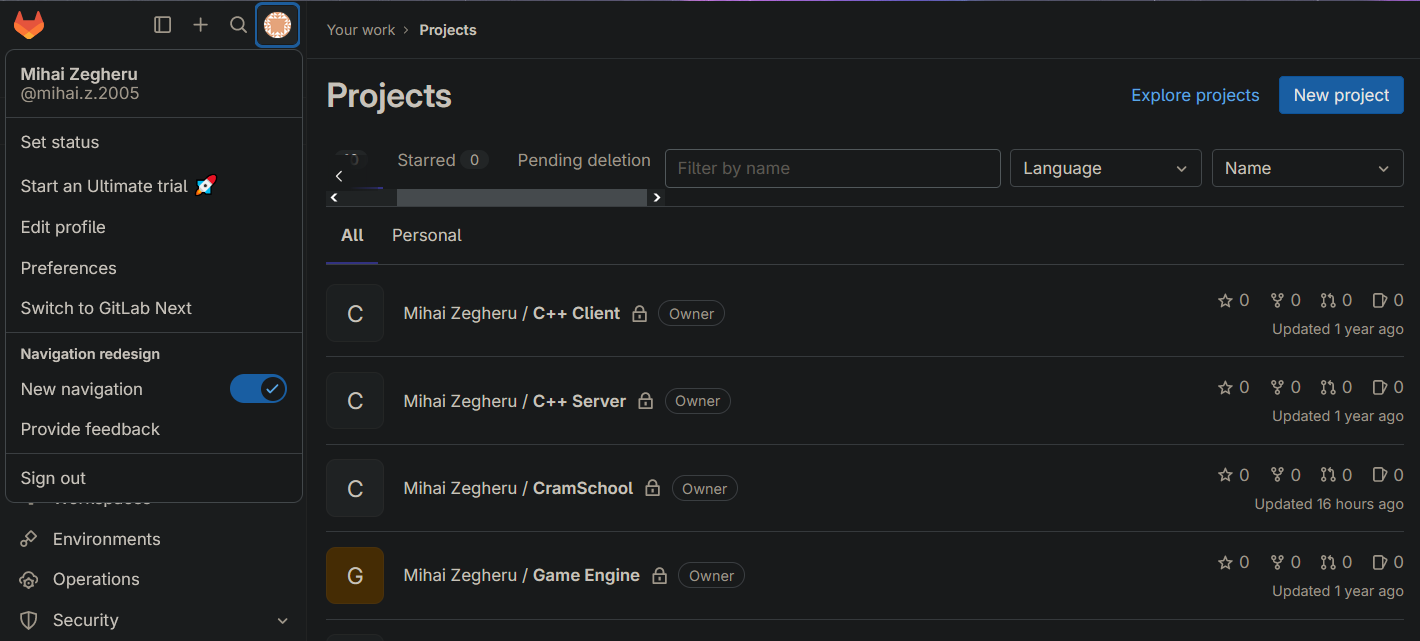The height and width of the screenshot is (641, 1420).
Task: Click the search magnifier icon
Action: (238, 25)
